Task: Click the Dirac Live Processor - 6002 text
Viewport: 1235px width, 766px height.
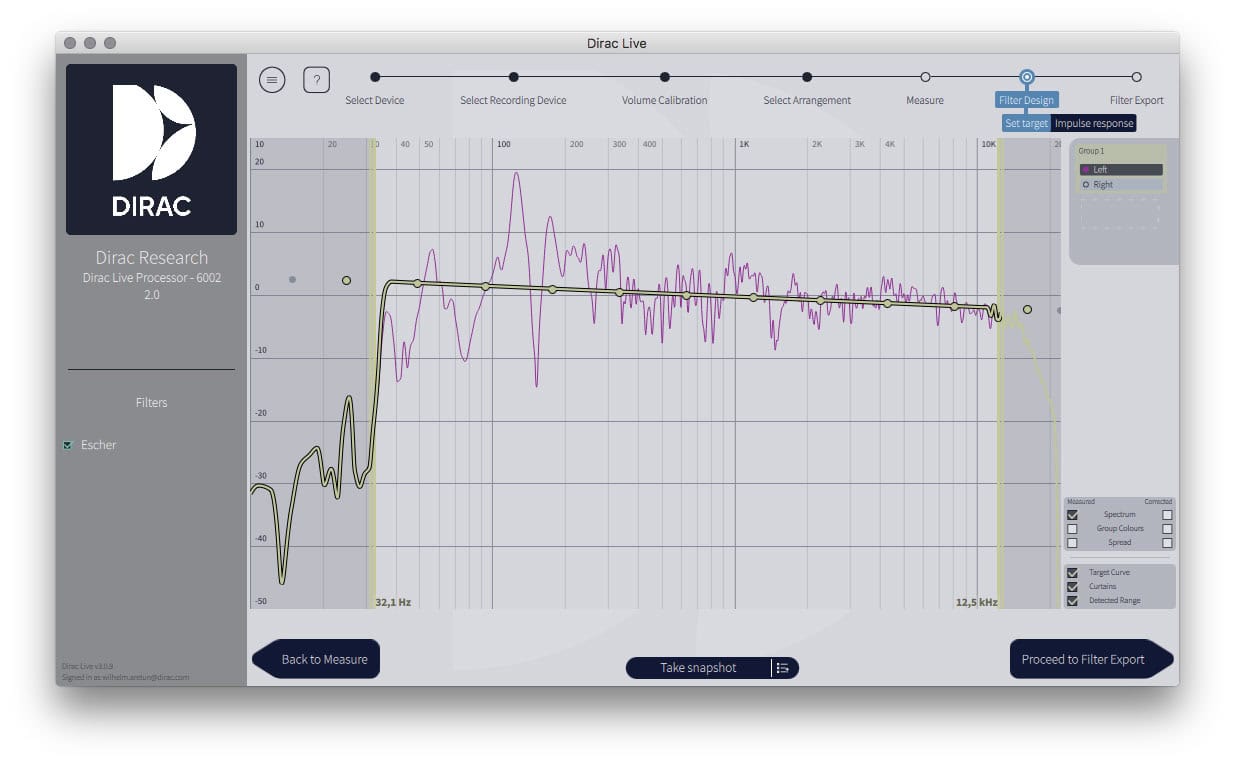Action: (152, 278)
